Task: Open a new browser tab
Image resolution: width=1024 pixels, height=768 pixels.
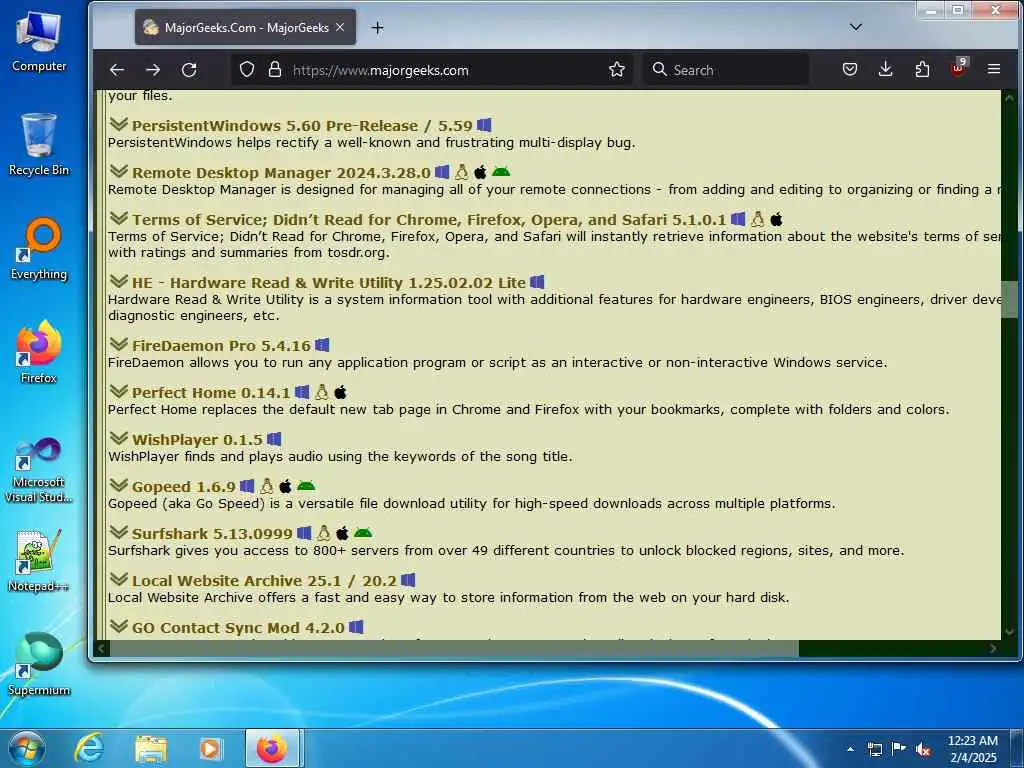Action: 377,27
